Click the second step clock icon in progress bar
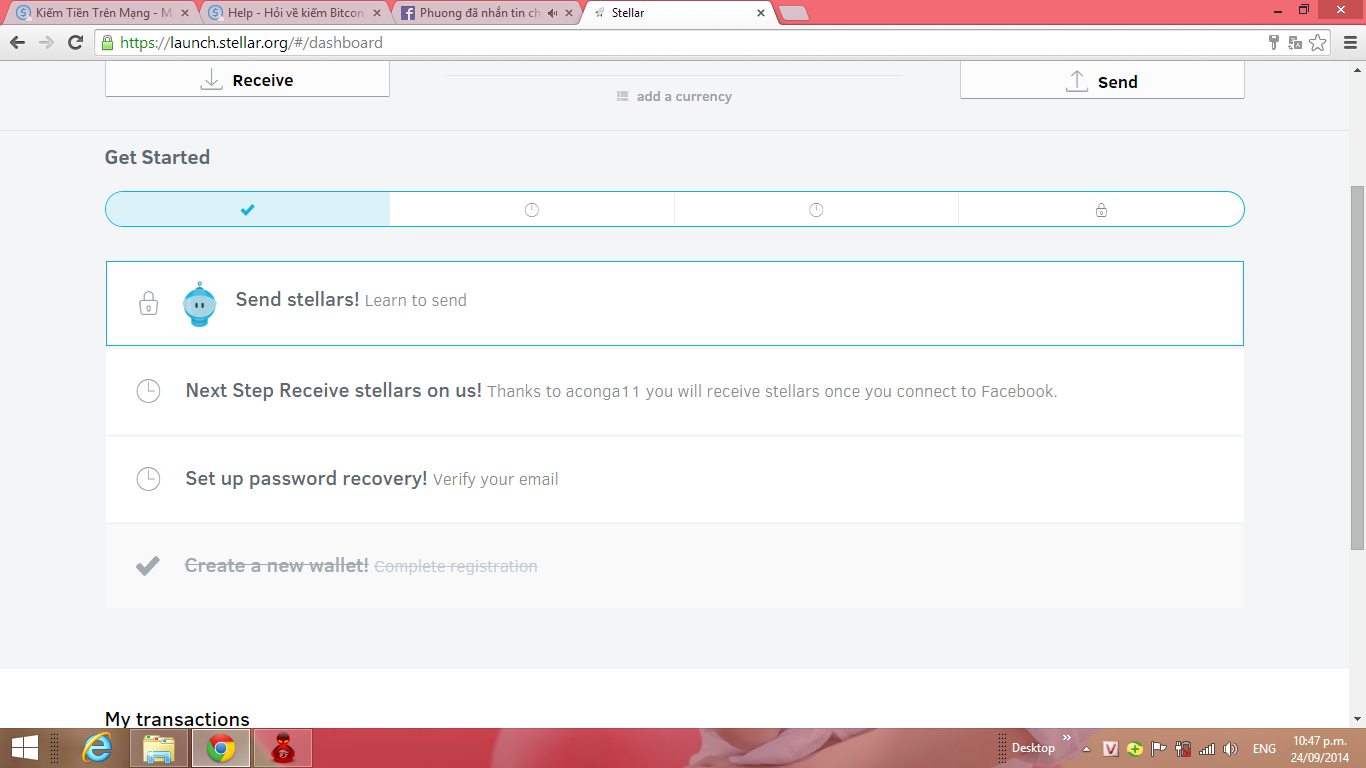 pos(532,210)
